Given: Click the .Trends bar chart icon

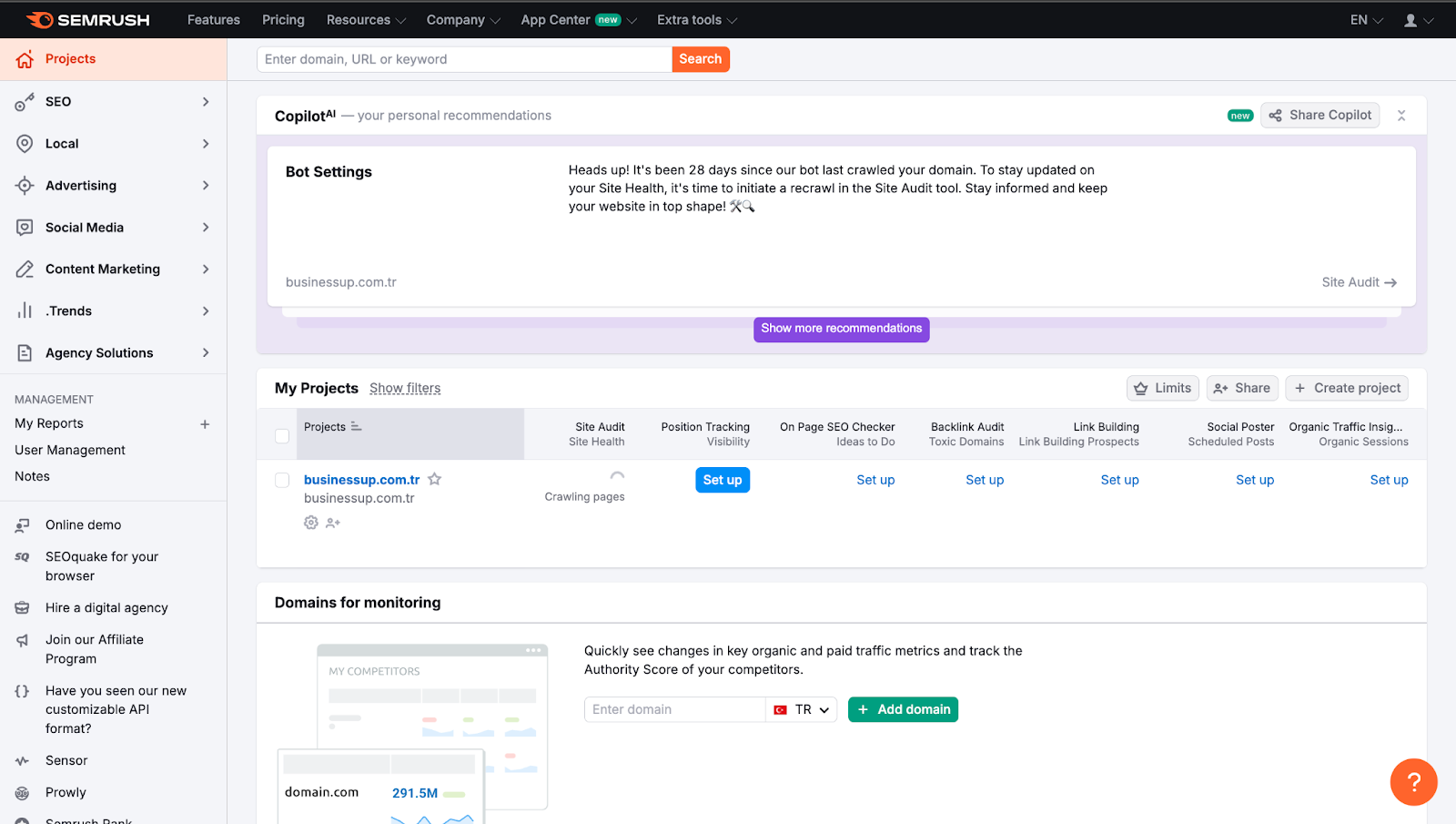Looking at the screenshot, I should click(25, 311).
